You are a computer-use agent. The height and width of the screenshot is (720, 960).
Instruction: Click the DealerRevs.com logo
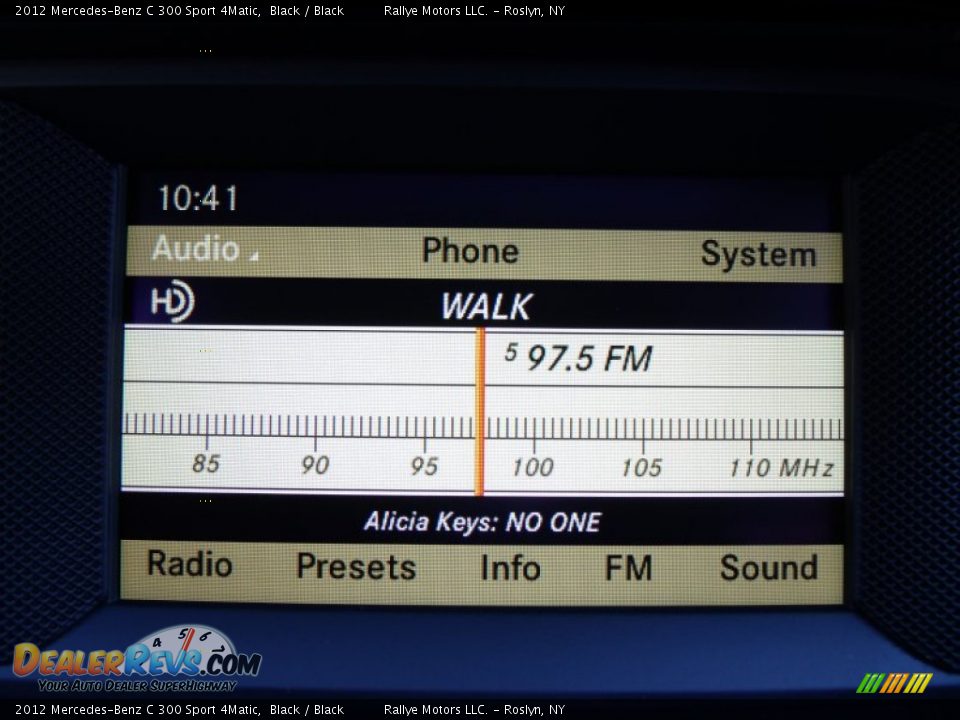(136, 660)
